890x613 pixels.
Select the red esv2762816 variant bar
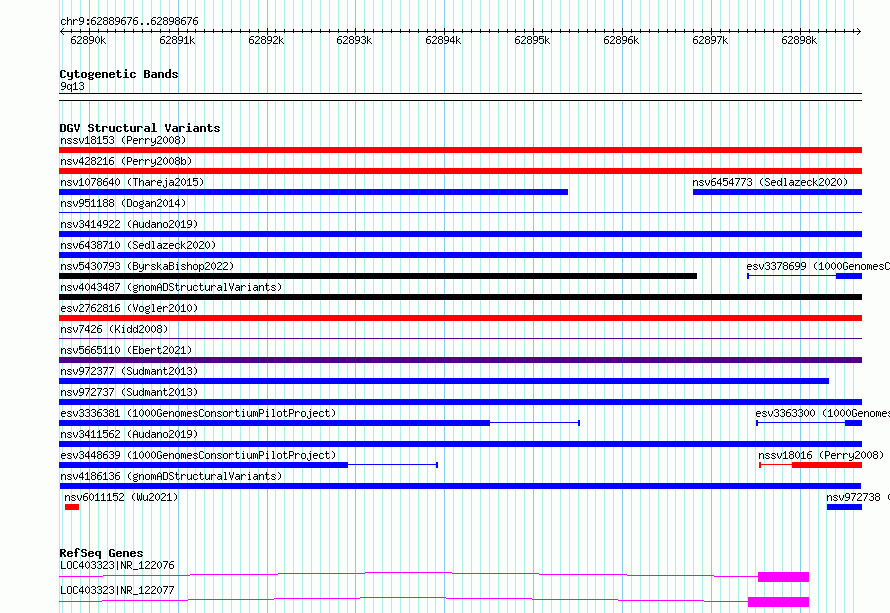460,318
